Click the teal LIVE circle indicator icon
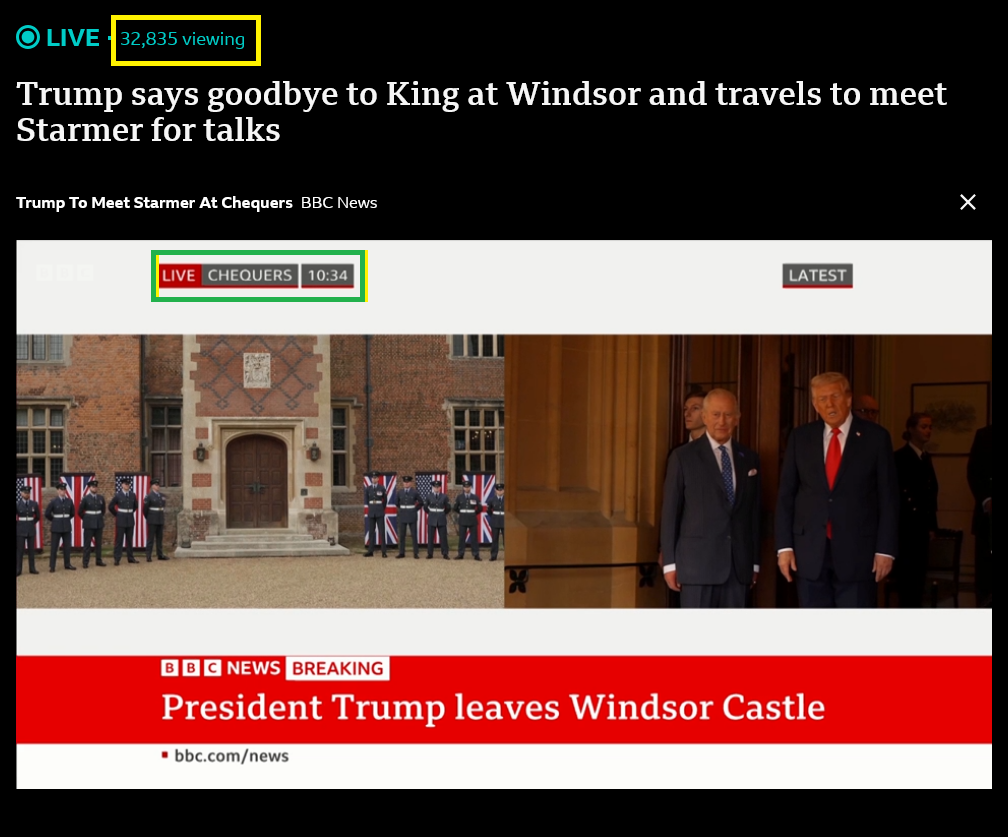Viewport: 1008px width, 837px height. tap(28, 37)
